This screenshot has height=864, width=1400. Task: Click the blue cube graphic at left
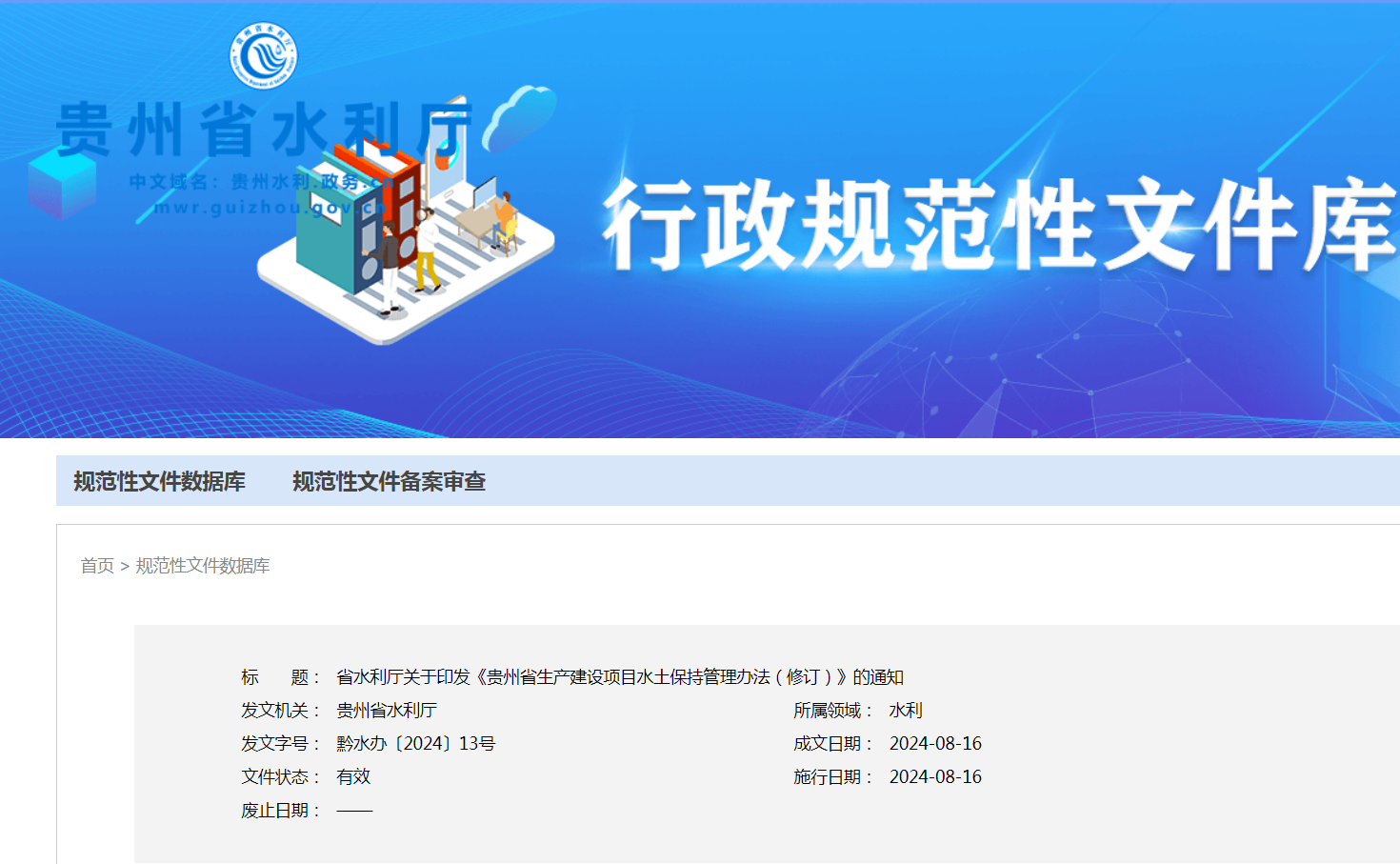click(x=62, y=183)
